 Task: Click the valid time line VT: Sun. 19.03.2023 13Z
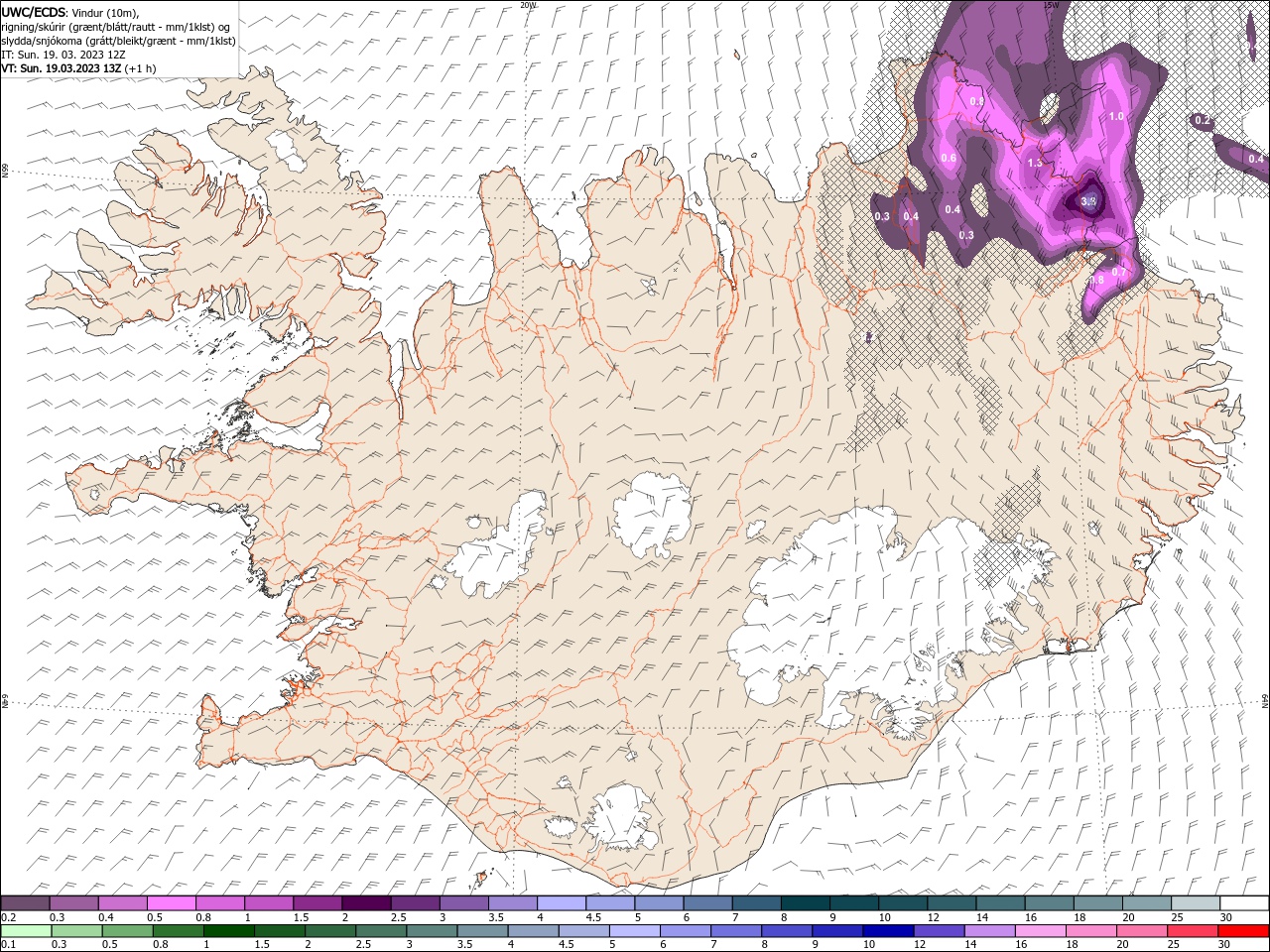pyautogui.click(x=62, y=68)
